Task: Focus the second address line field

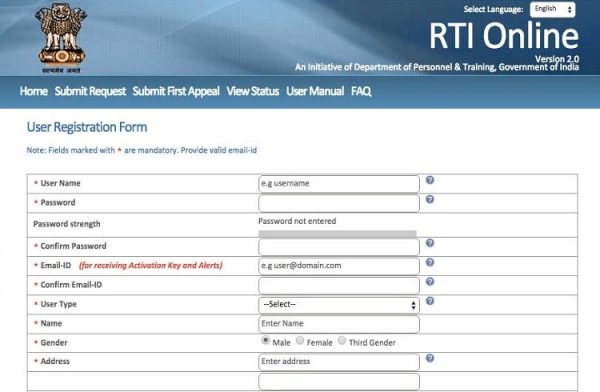Action: coord(339,382)
